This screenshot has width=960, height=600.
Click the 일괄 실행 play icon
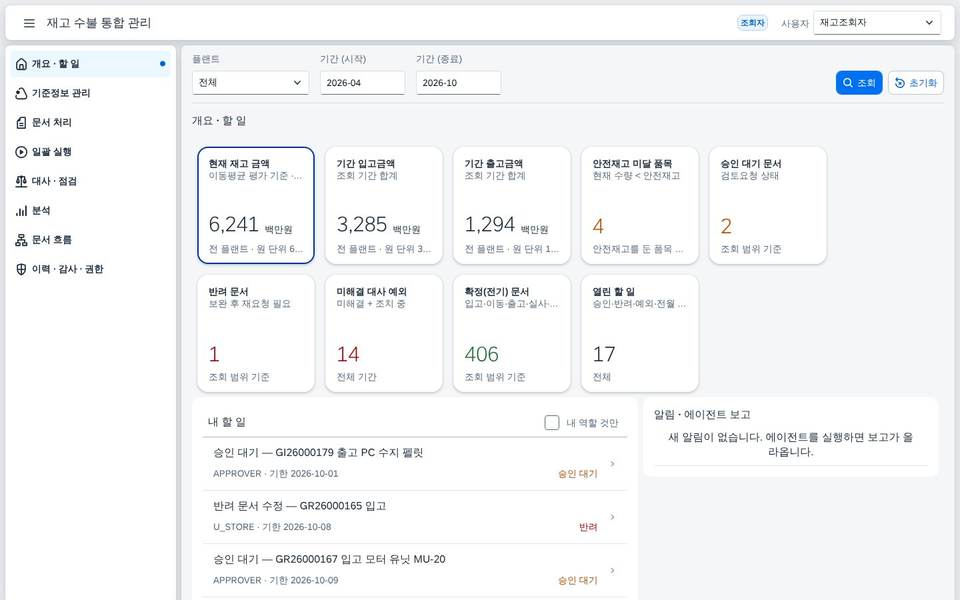click(x=21, y=152)
